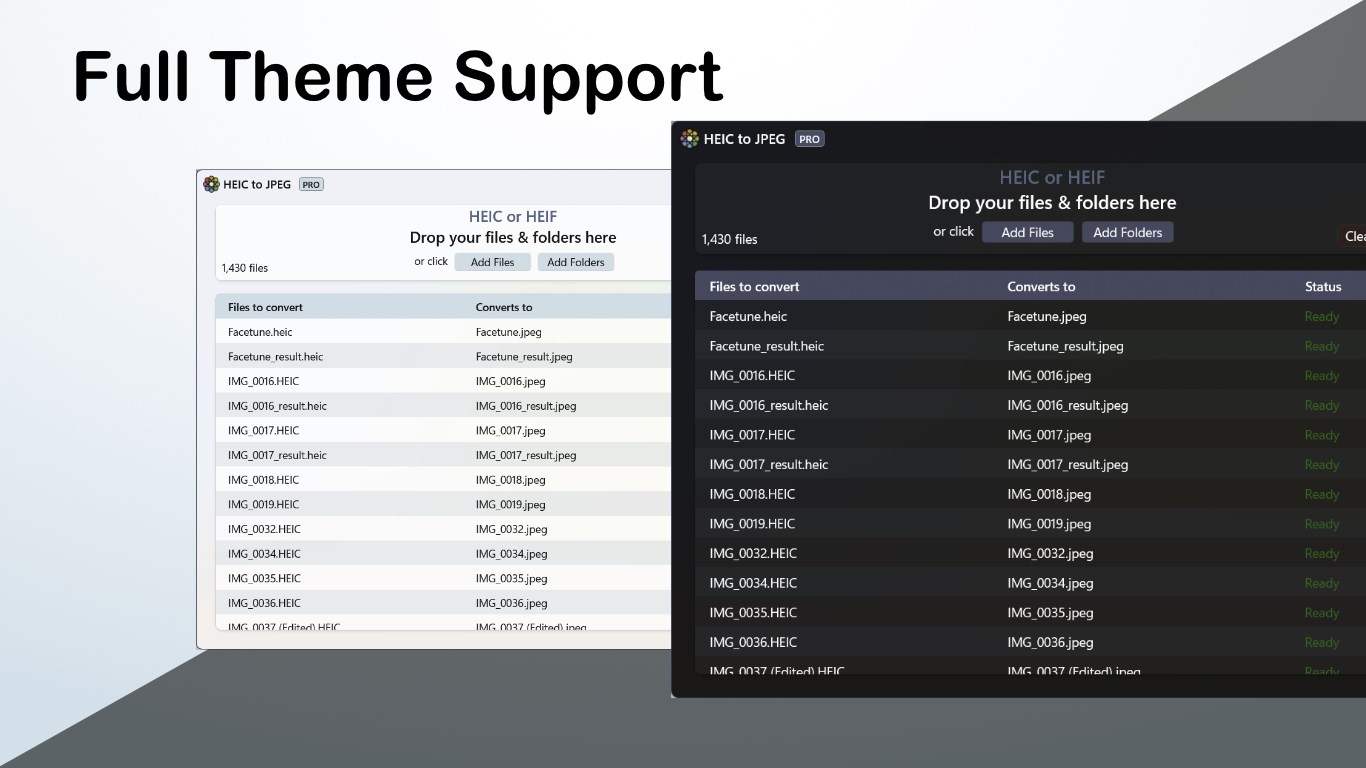
Task: Click IMG_0034.jpeg output in dark window
Action: [x=1050, y=583]
